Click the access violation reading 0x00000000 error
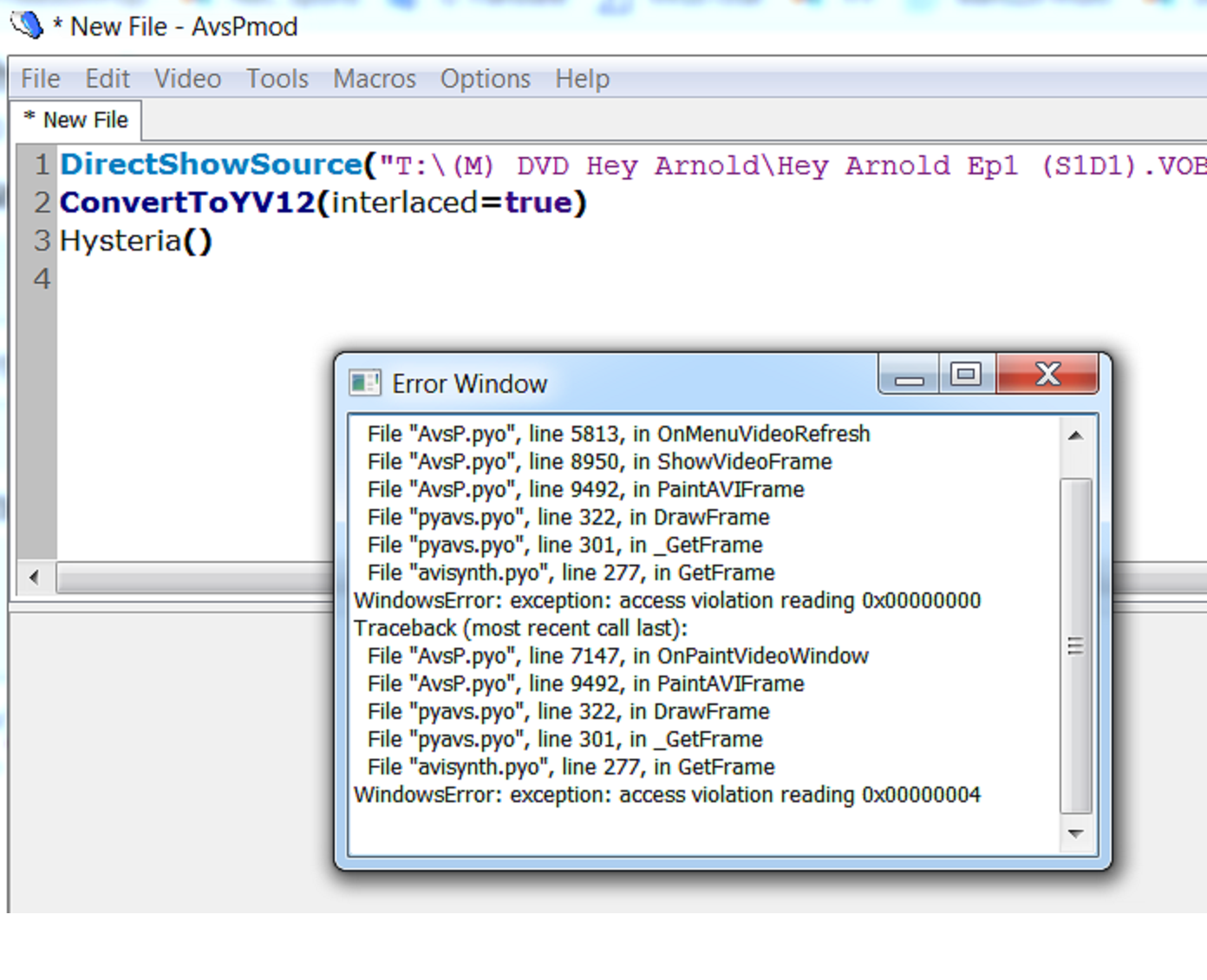Screen dimensions: 1207x980 tap(668, 600)
